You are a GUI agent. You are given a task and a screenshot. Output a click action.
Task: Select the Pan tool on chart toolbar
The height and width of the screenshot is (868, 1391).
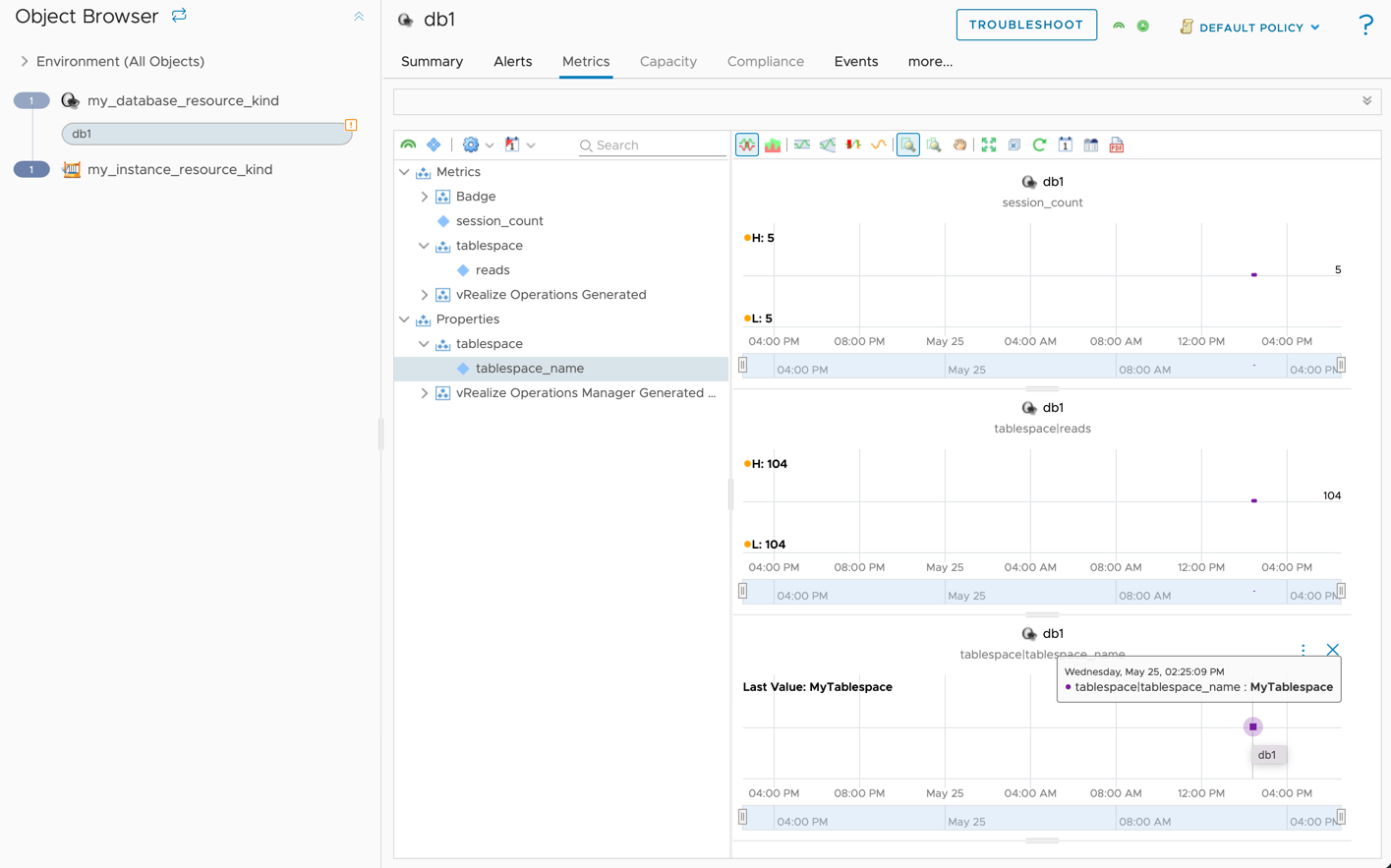click(959, 145)
